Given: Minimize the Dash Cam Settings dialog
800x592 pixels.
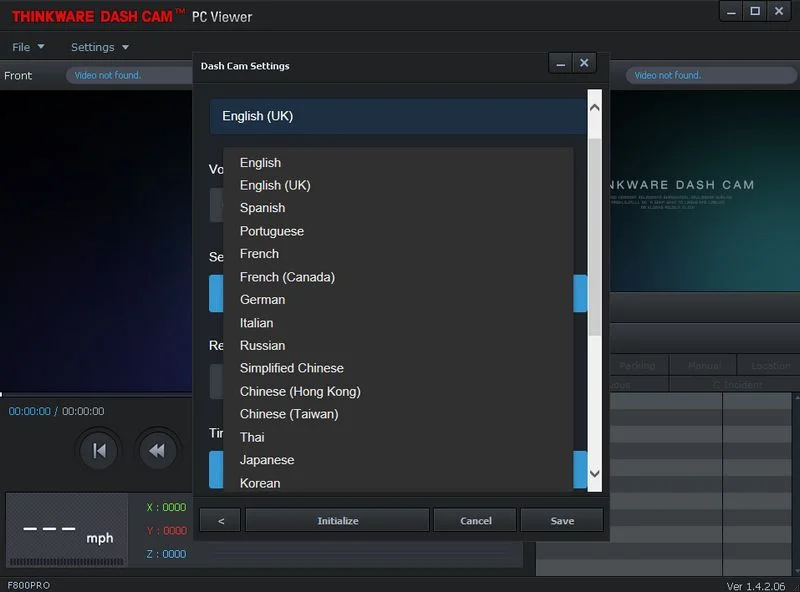Looking at the screenshot, I should (561, 63).
